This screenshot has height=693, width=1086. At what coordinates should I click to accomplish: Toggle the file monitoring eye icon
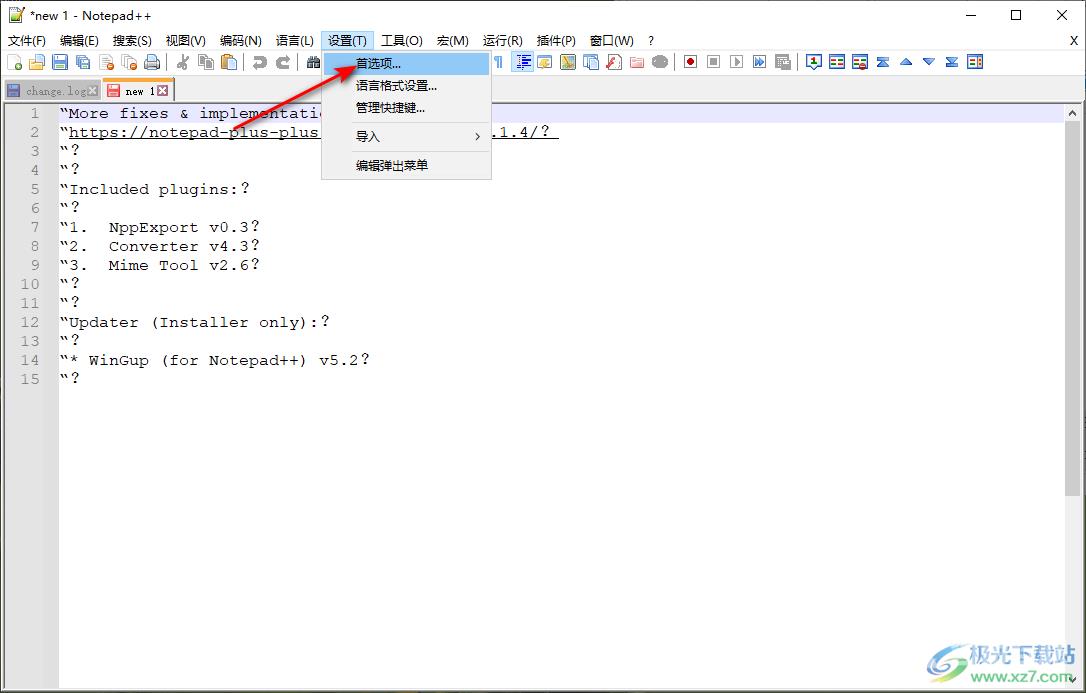point(660,62)
